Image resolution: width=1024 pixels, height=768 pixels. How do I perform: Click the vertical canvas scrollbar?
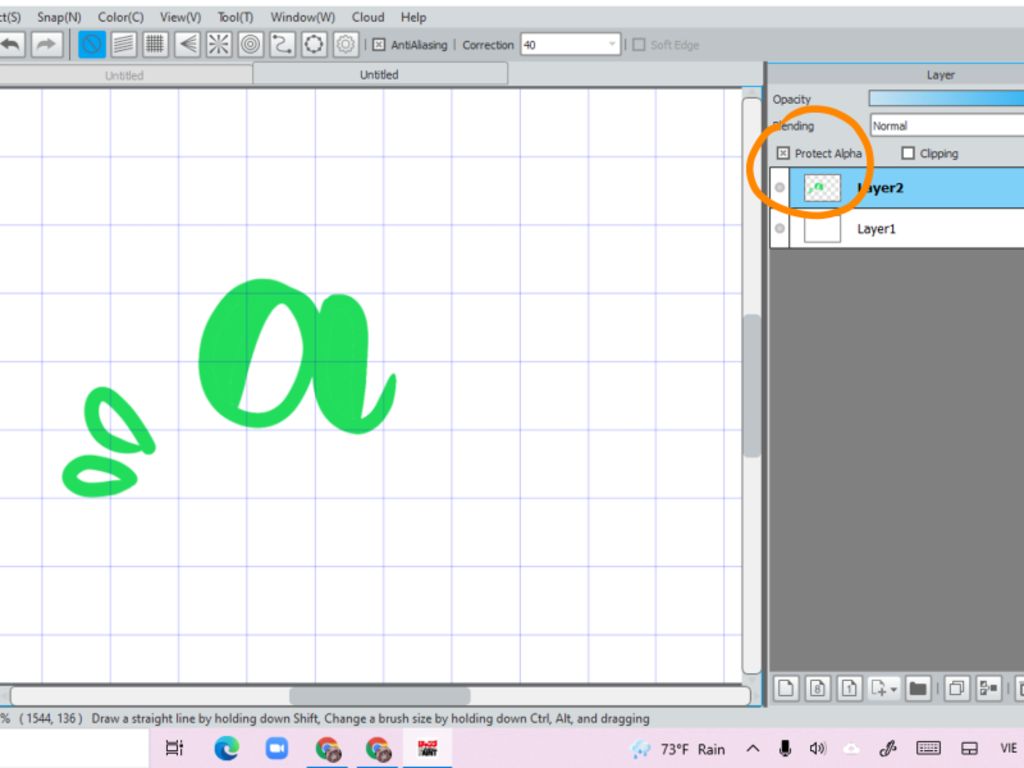click(x=752, y=386)
